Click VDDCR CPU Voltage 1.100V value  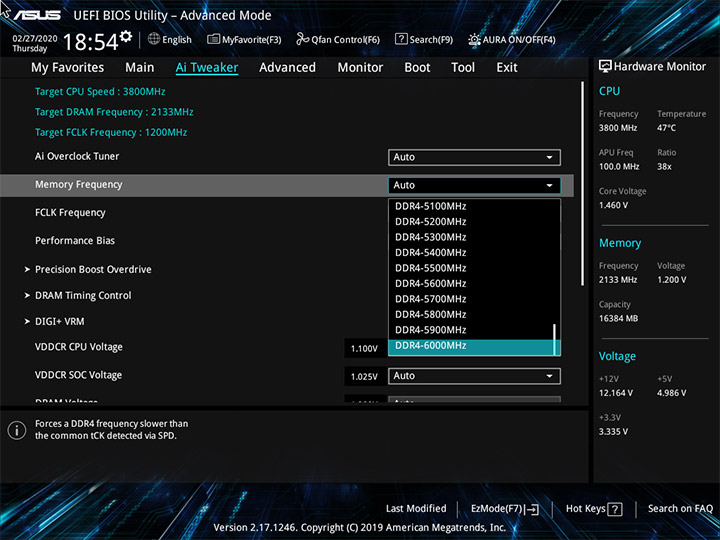click(364, 349)
